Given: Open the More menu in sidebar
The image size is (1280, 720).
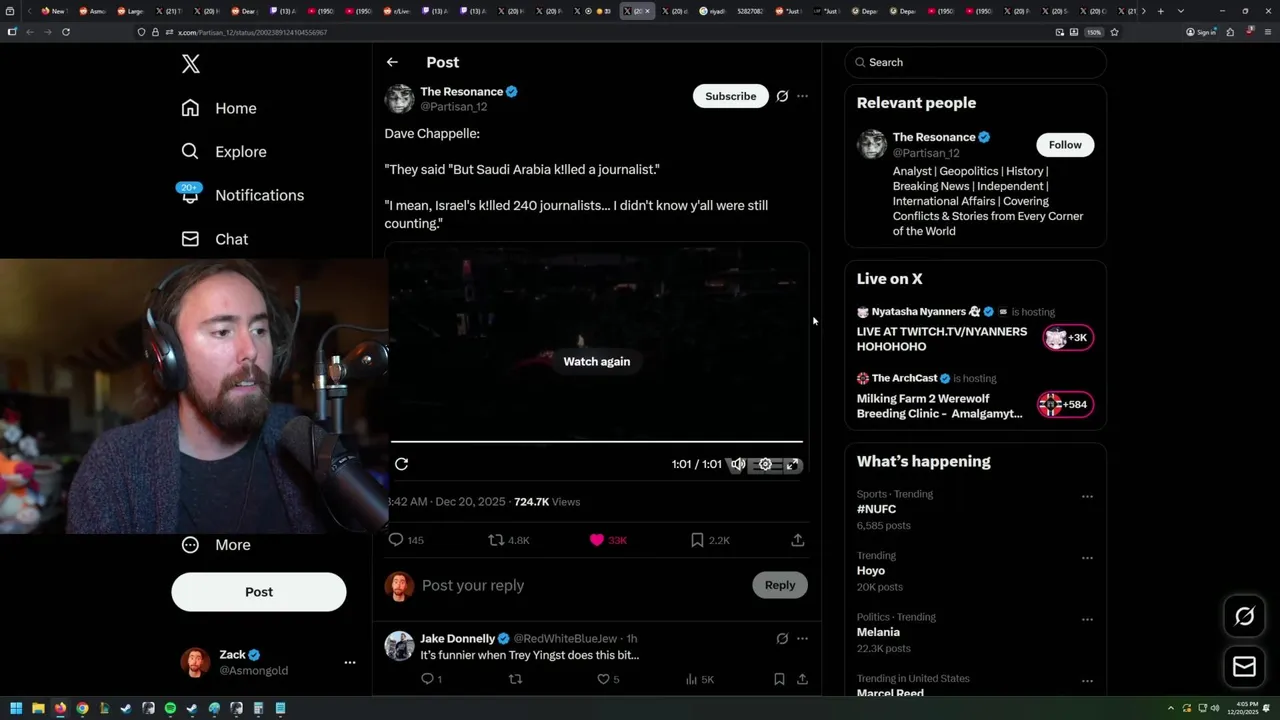Looking at the screenshot, I should point(216,545).
